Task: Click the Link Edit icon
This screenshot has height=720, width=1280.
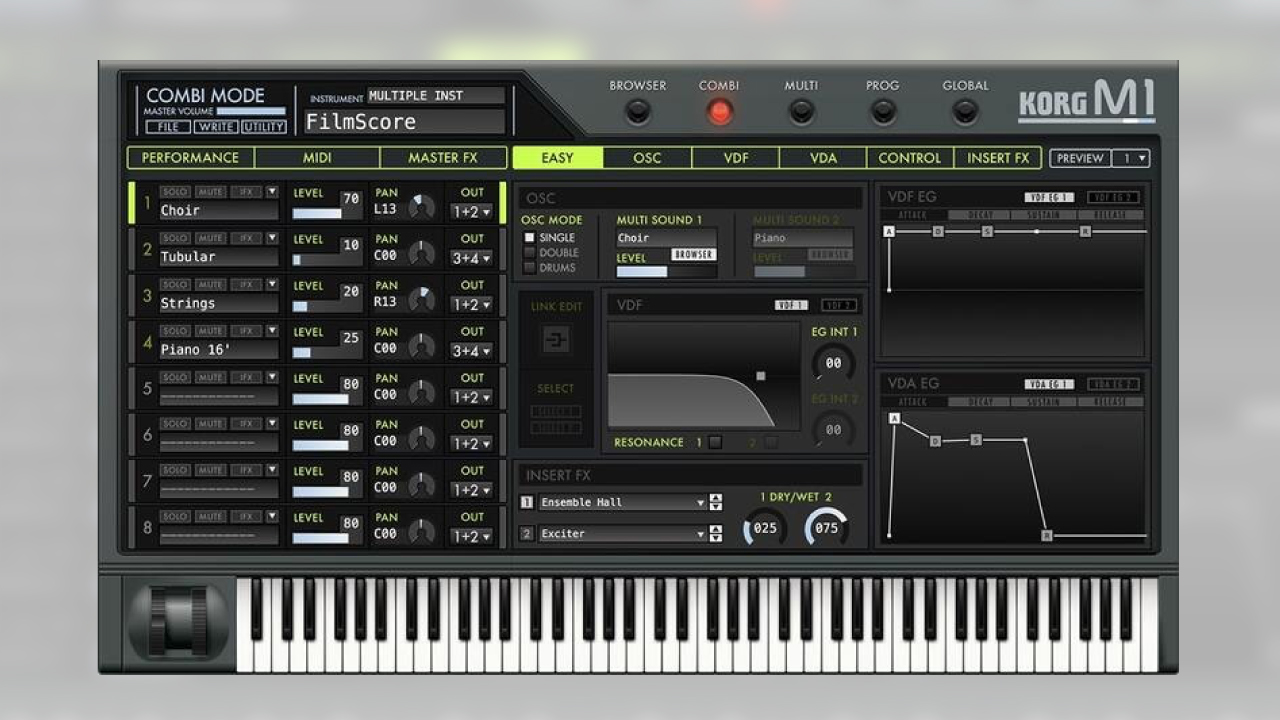Action: tap(555, 340)
